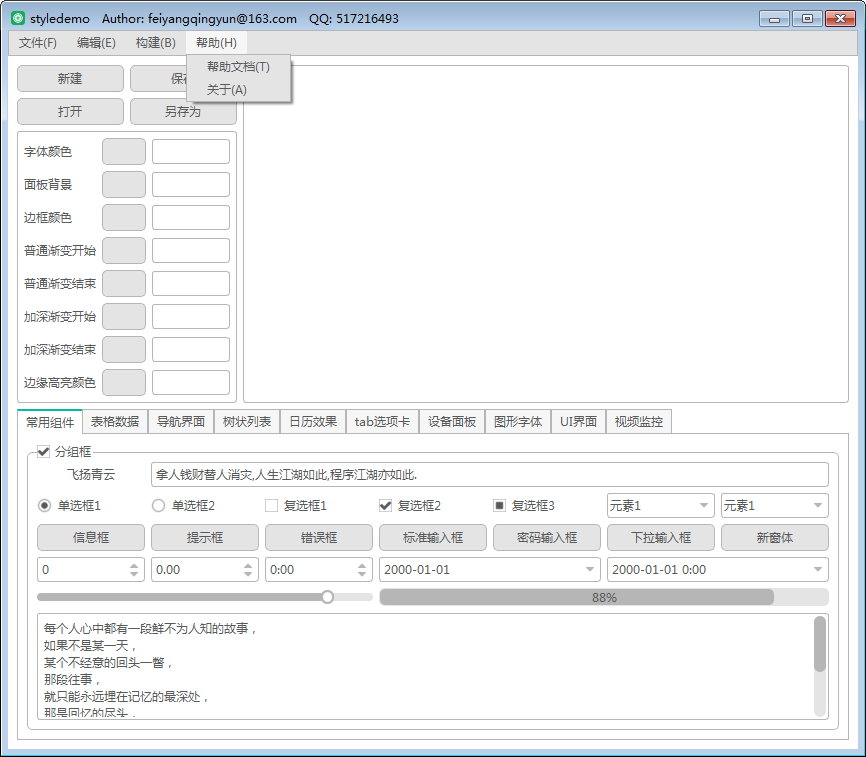The width and height of the screenshot is (866, 757).
Task: Choose 关于(A) menu entry
Action: pos(227,90)
